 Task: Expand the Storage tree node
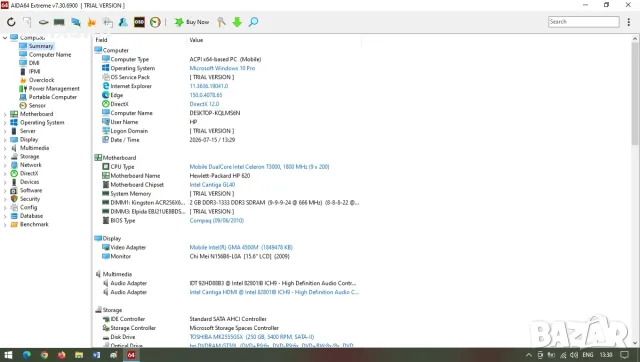tap(5, 157)
